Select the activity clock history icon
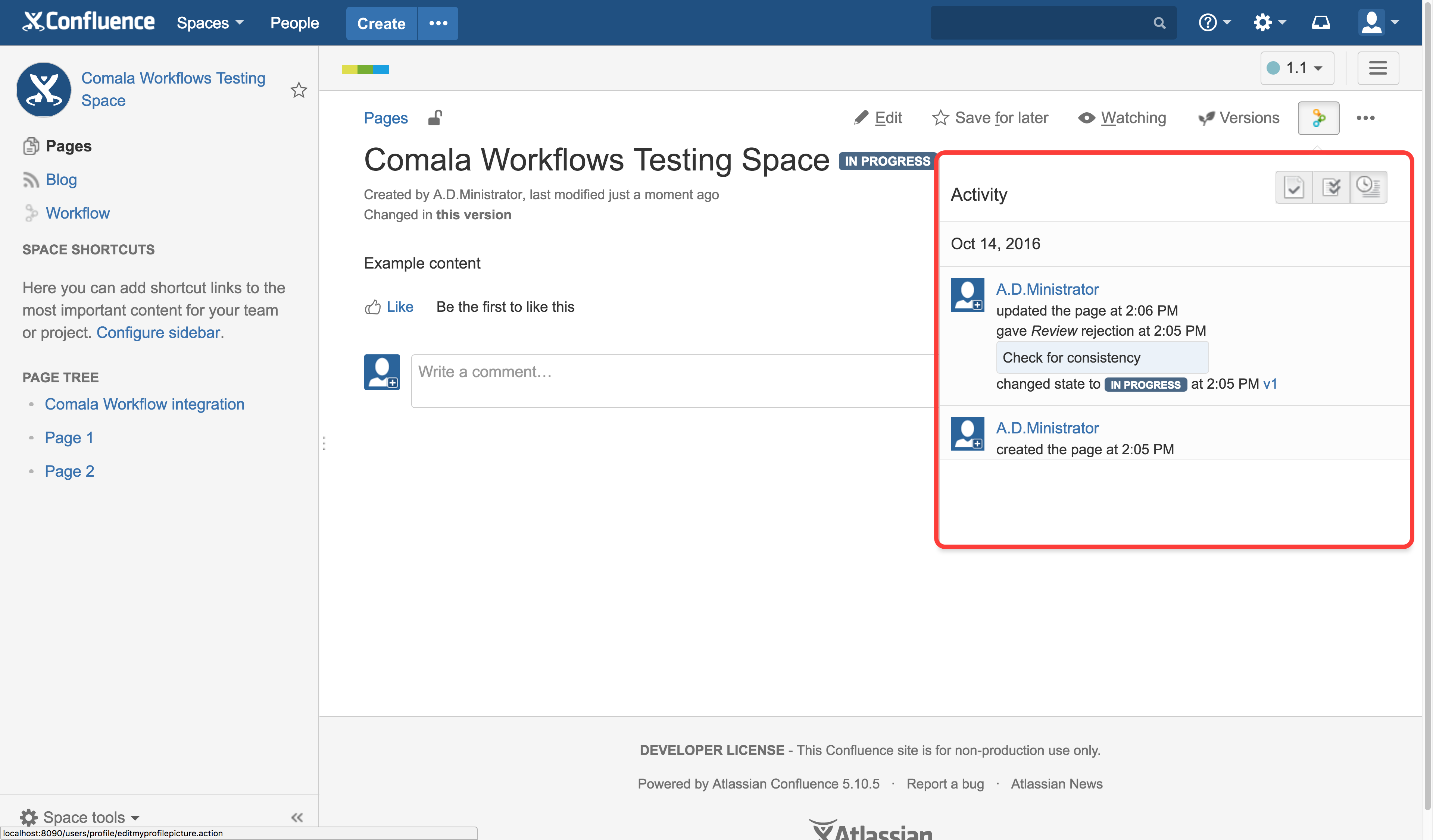This screenshot has width=1433, height=840. point(1368,187)
